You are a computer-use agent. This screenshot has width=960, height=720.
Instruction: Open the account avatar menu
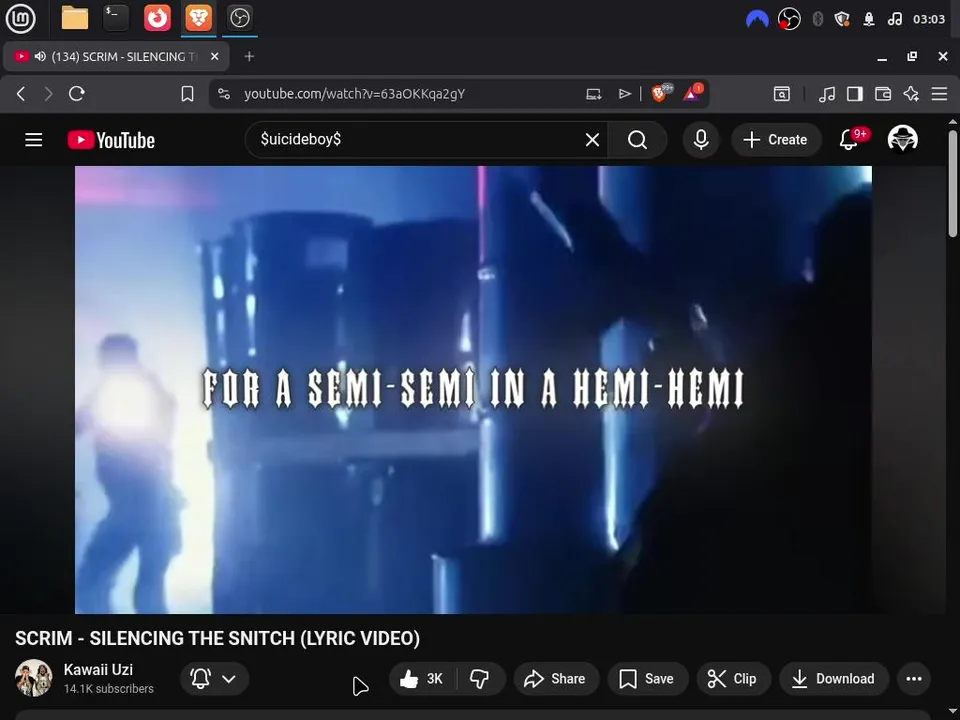click(x=902, y=138)
